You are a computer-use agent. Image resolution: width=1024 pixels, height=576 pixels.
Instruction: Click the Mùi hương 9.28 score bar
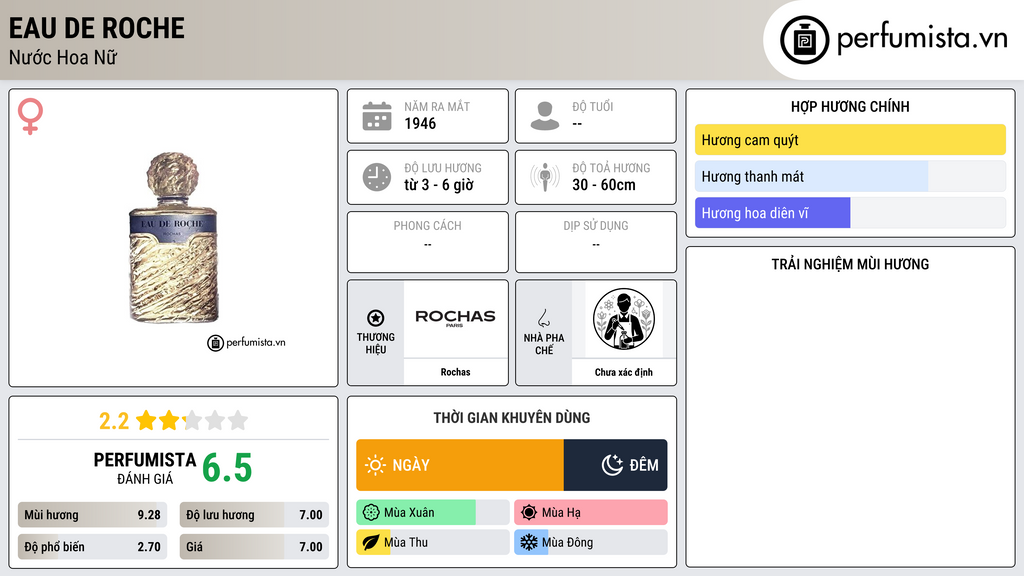click(92, 515)
